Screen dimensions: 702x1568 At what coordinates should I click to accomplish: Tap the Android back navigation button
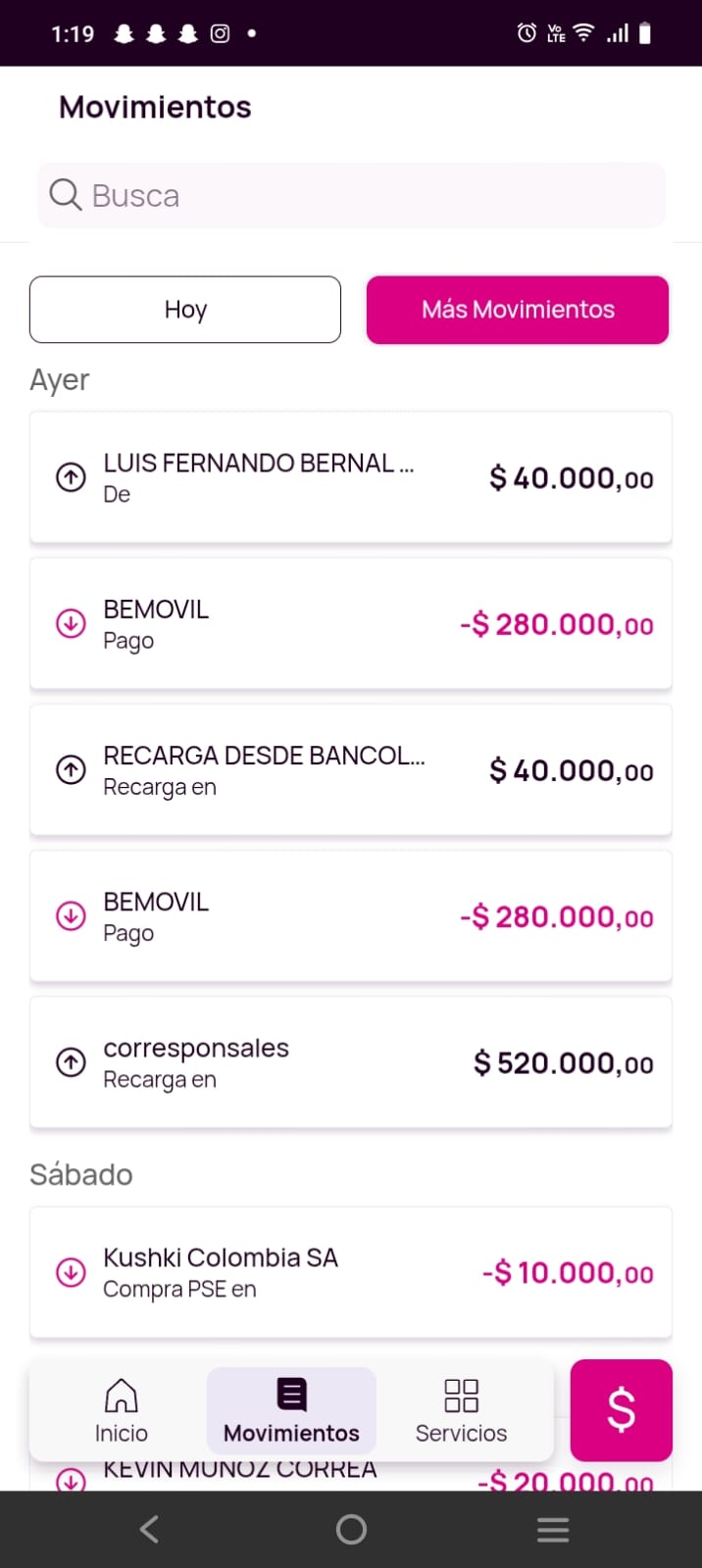click(149, 1529)
